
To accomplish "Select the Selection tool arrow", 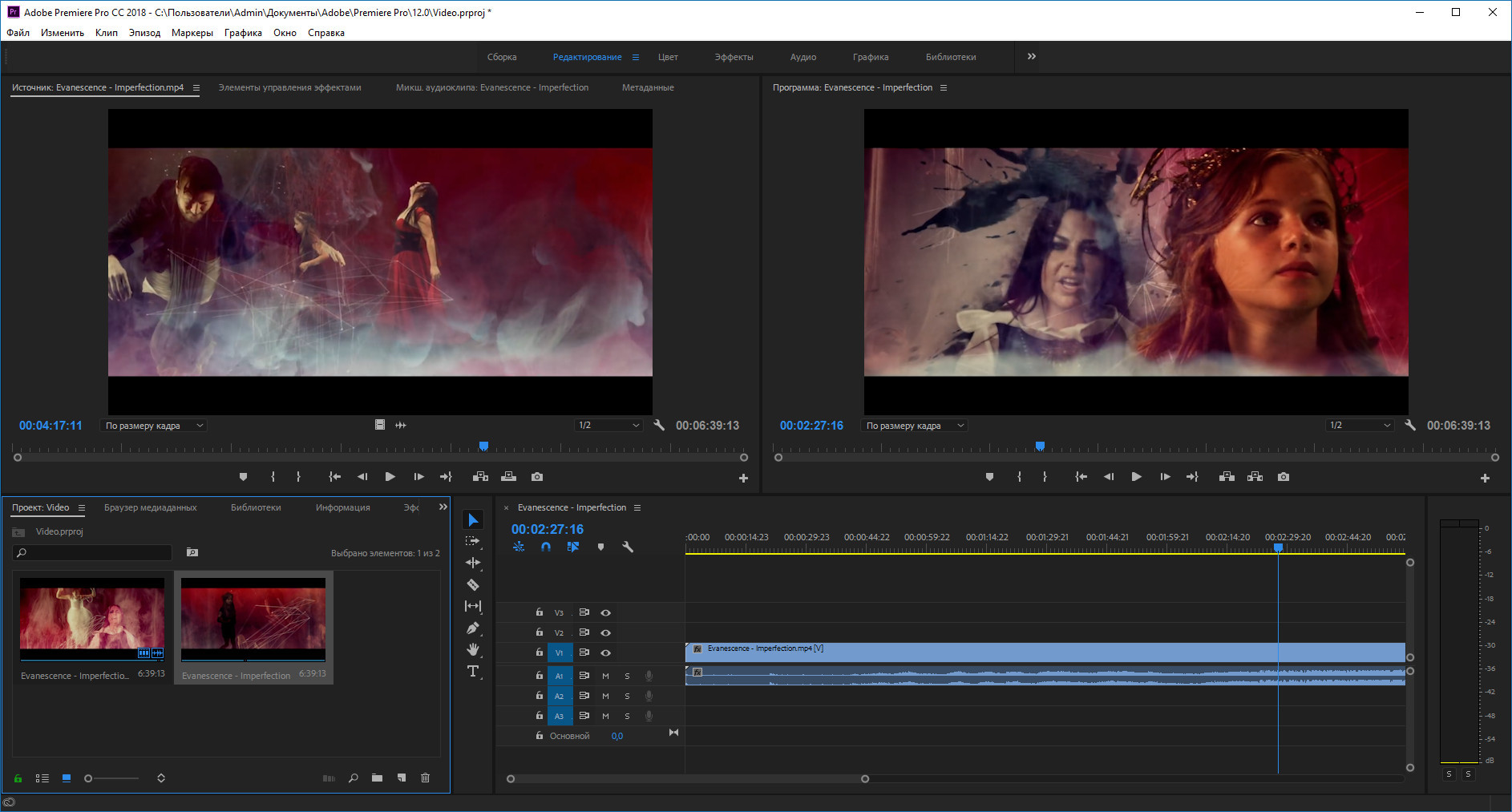I will pos(473,520).
